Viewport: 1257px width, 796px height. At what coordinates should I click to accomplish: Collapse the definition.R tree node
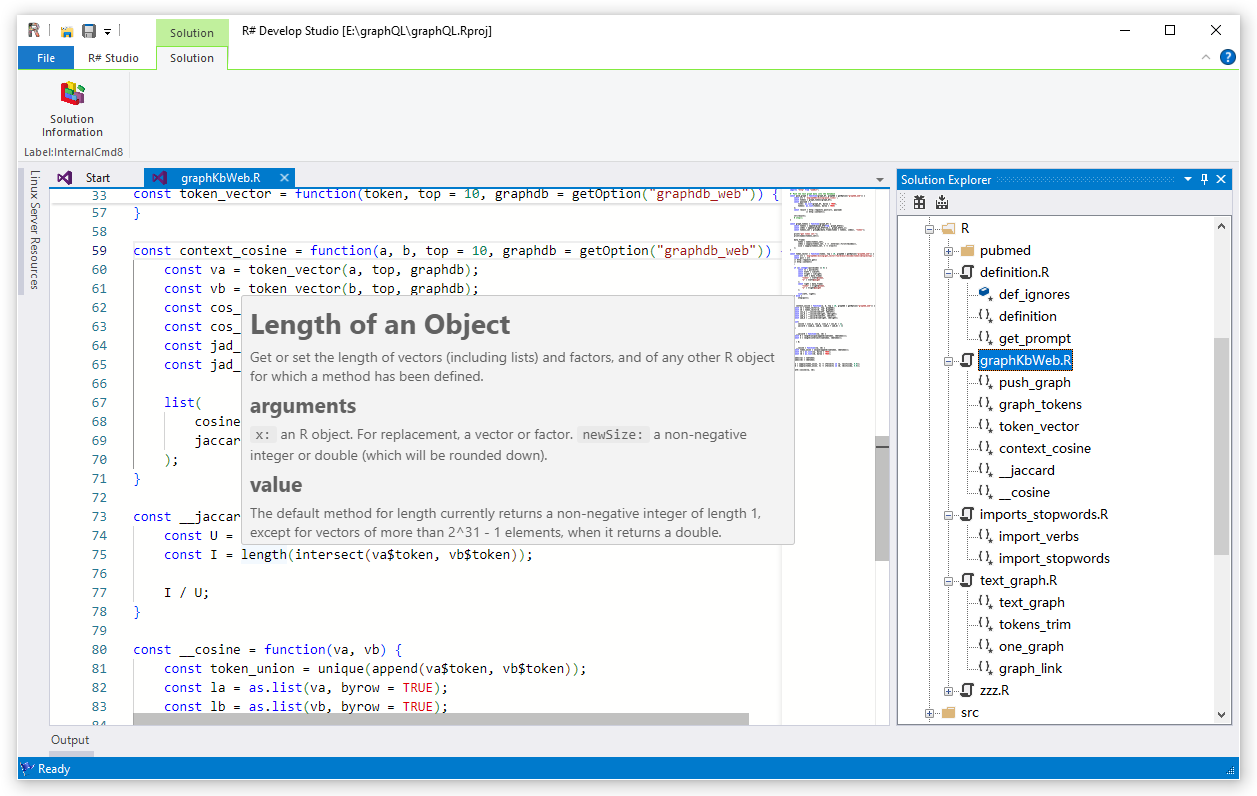point(948,273)
